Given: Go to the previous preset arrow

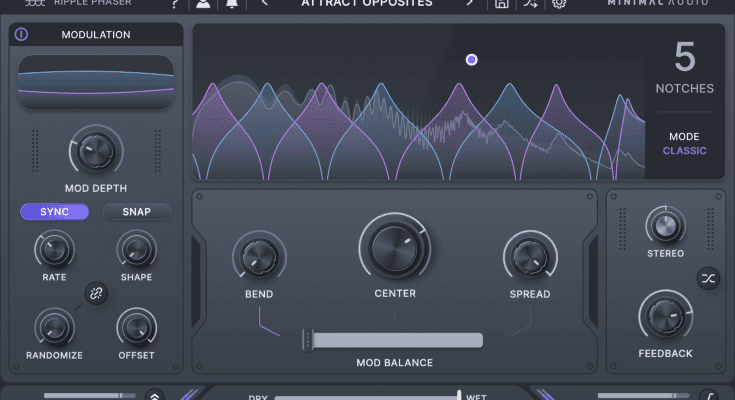Looking at the screenshot, I should coord(264,4).
